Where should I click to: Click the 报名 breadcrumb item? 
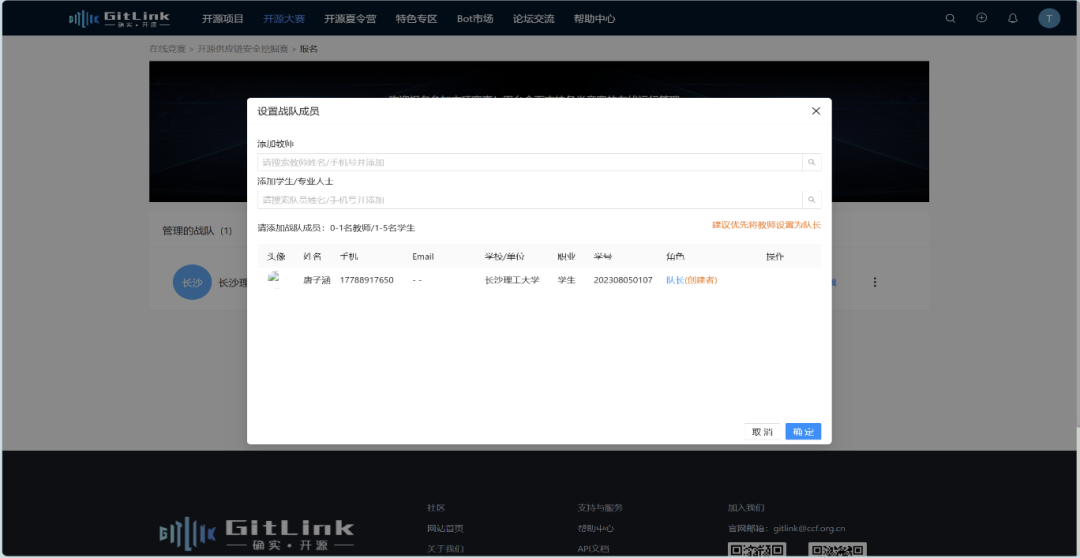[x=309, y=49]
